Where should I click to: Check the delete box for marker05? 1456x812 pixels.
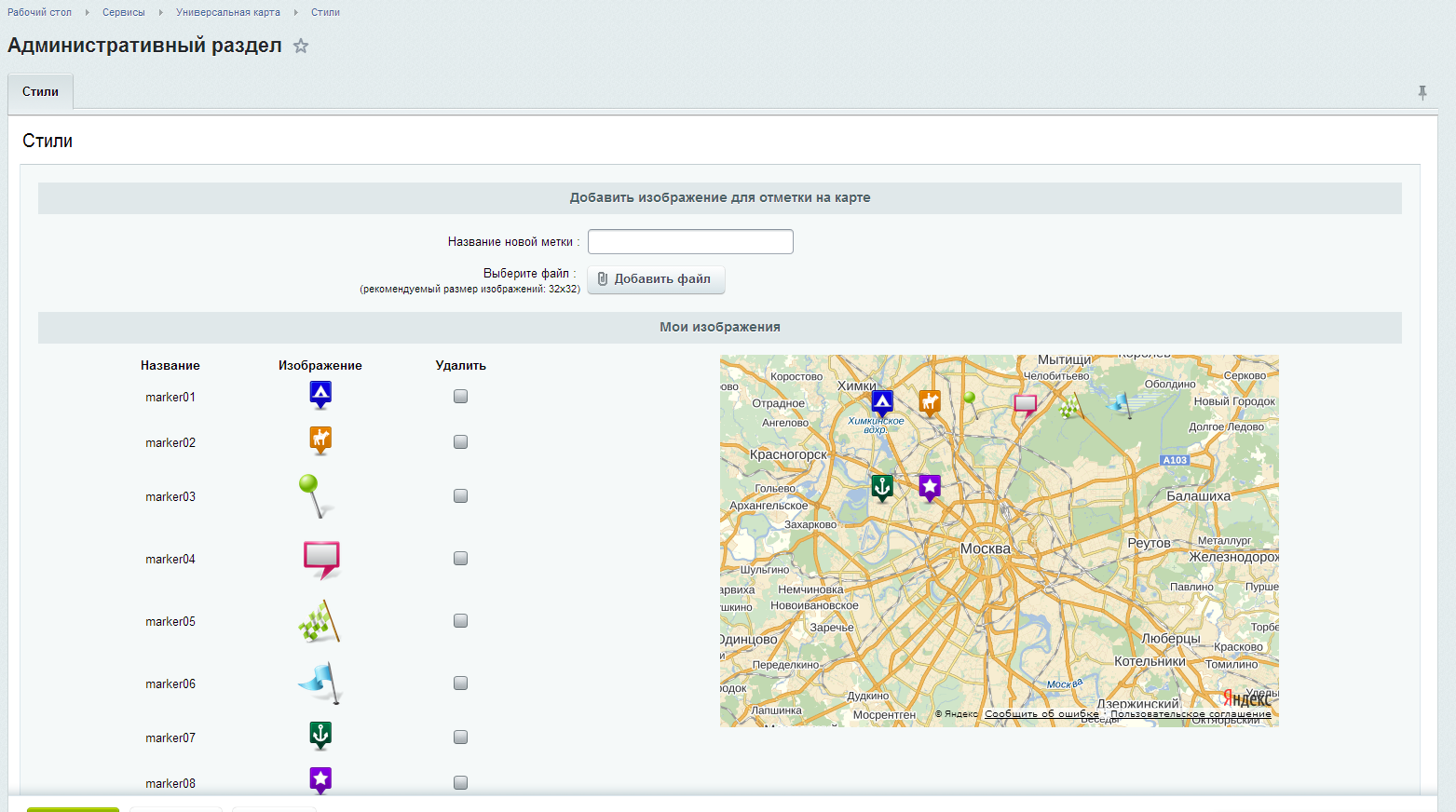[460, 620]
